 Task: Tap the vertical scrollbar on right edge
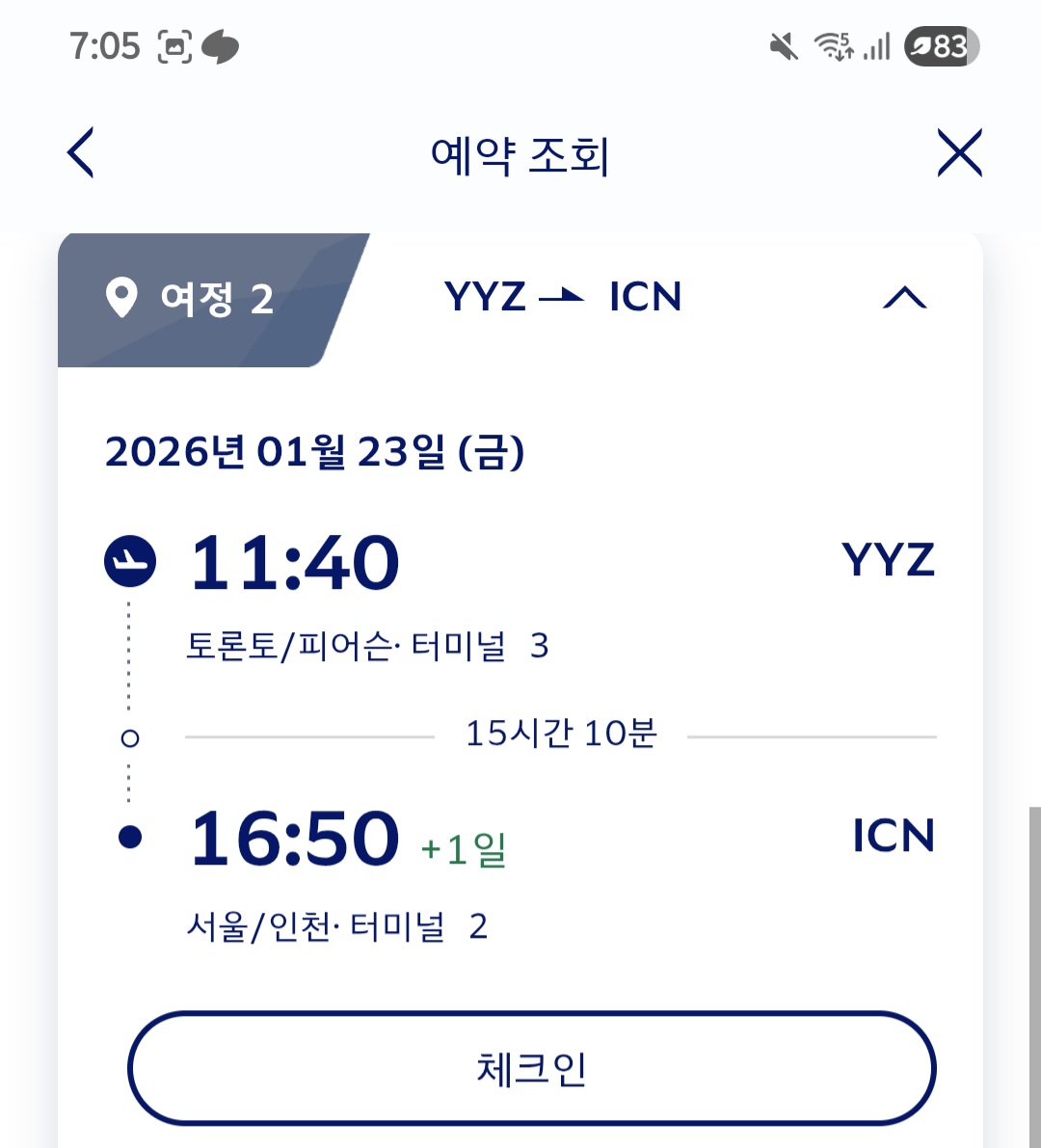click(x=1034, y=974)
